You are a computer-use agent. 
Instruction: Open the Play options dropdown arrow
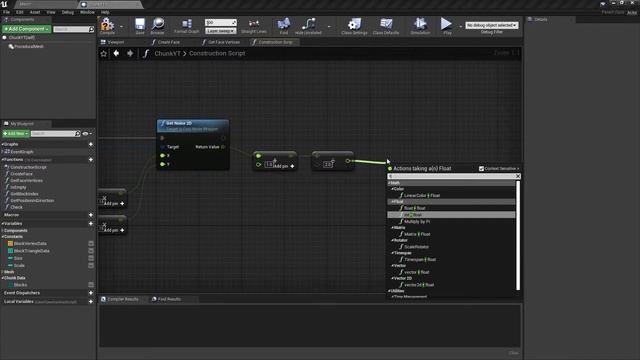460,27
